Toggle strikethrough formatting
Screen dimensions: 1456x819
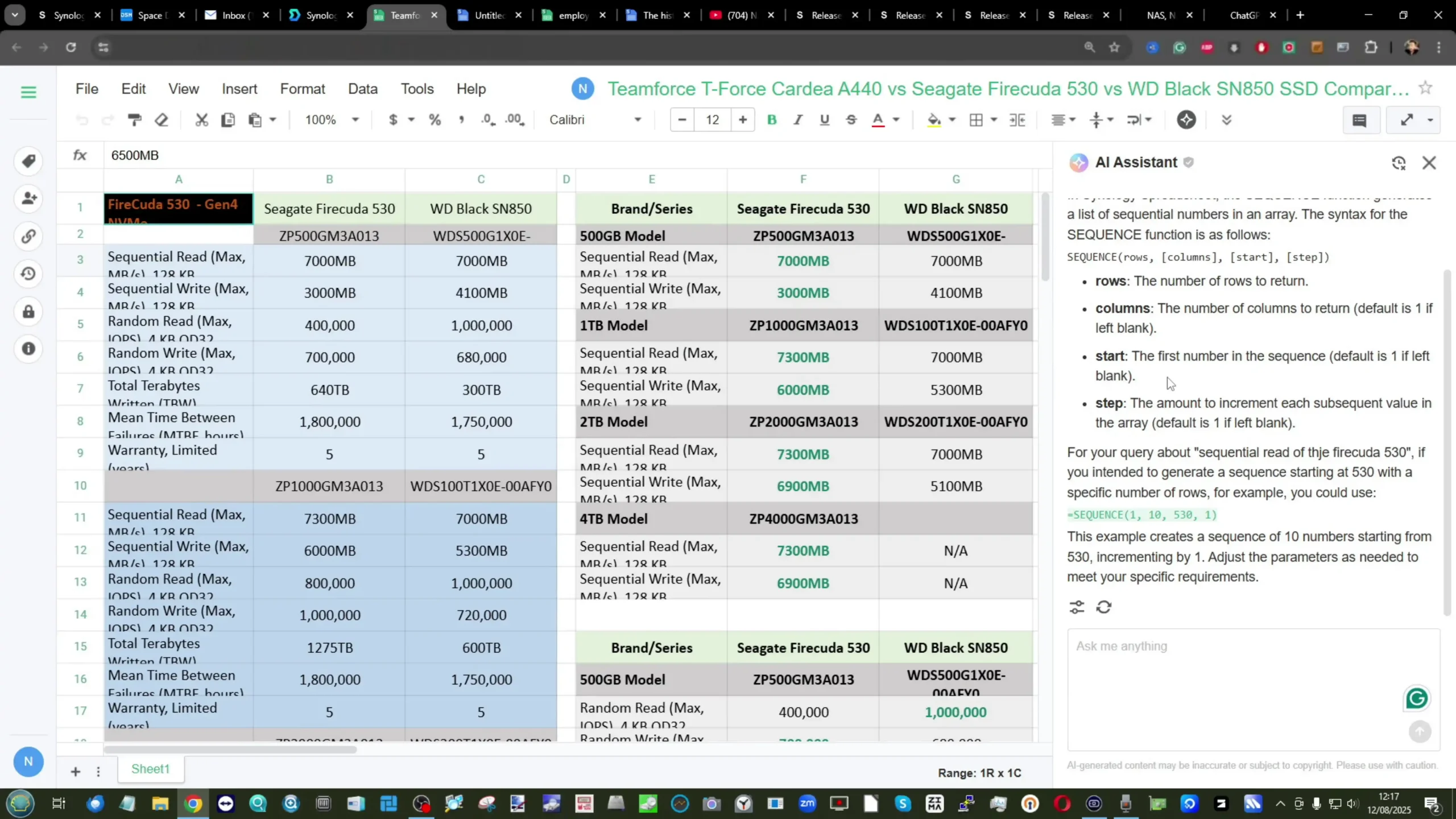coord(851,120)
